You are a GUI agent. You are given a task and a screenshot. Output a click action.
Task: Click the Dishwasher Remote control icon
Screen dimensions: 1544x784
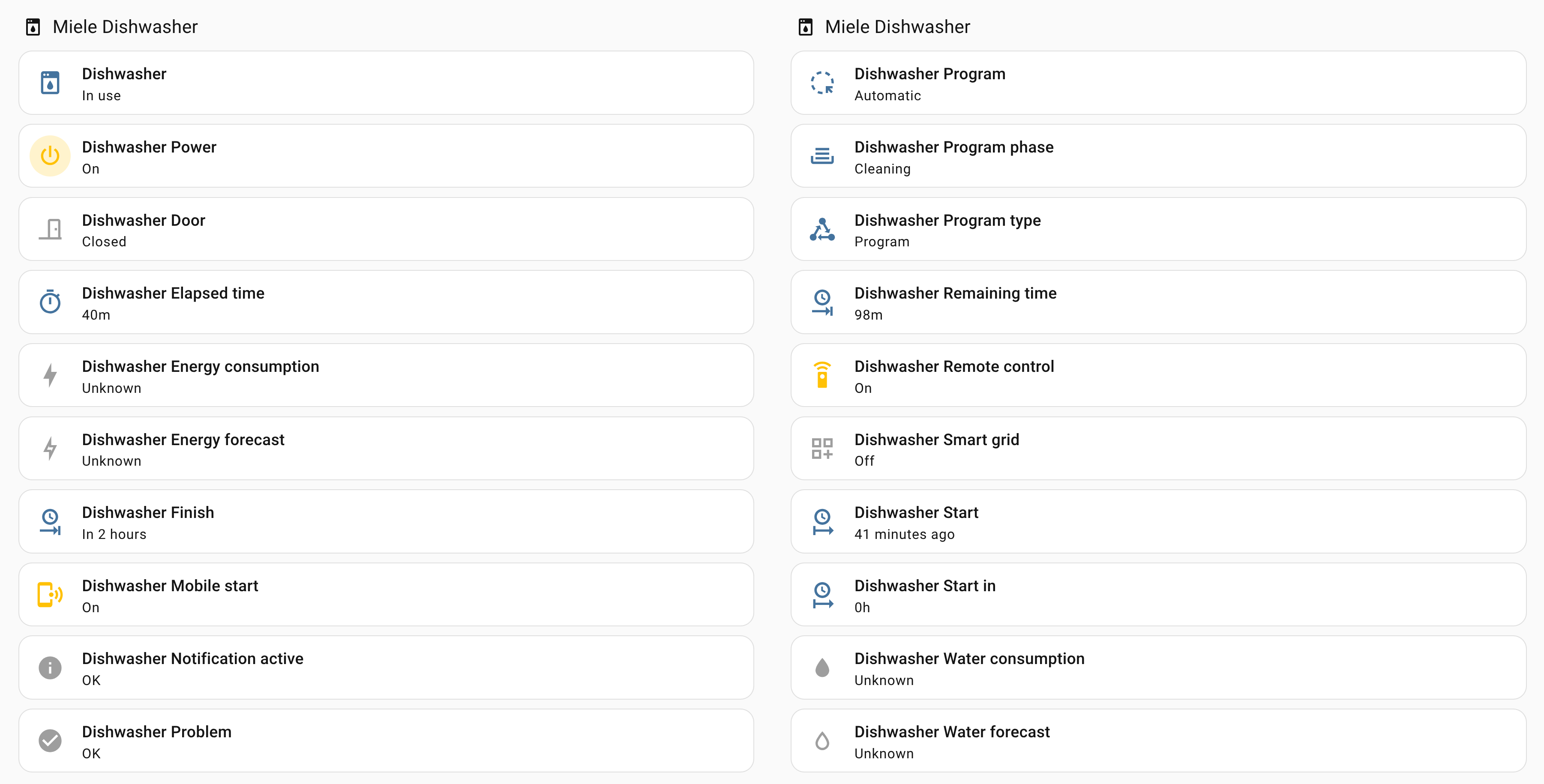[822, 375]
